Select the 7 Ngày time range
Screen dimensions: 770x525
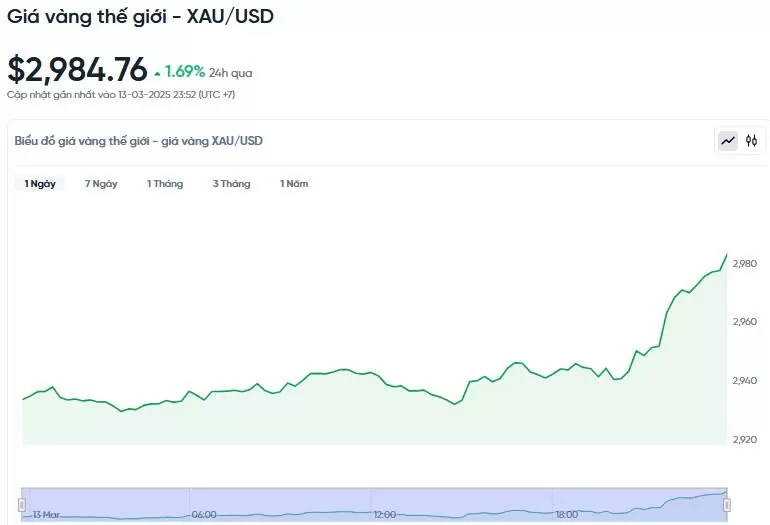[x=101, y=184]
